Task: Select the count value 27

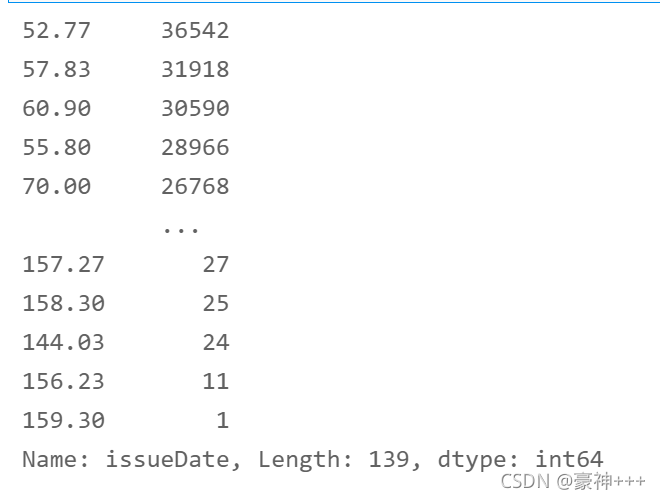Action: (x=216, y=265)
